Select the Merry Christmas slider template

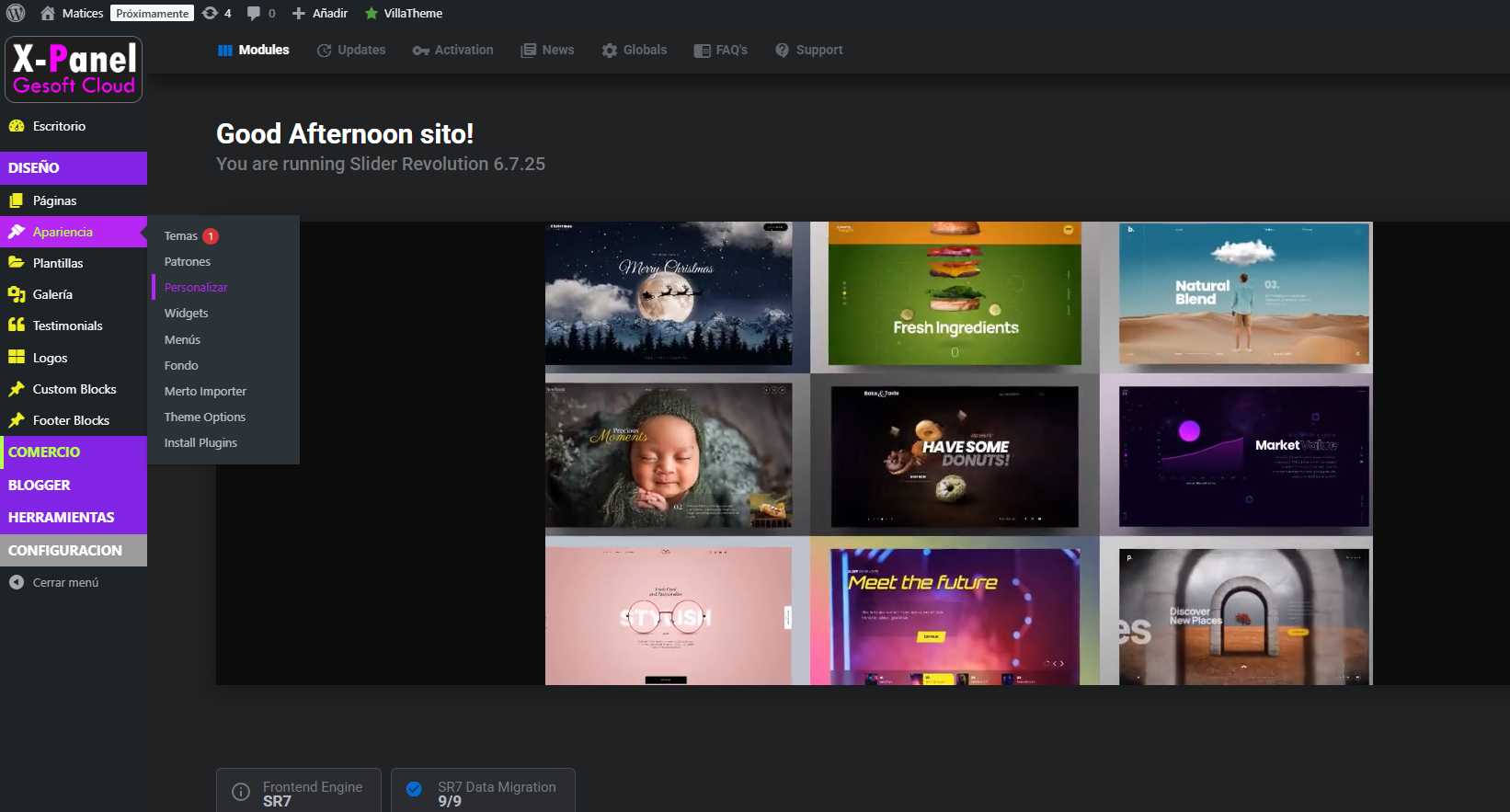tap(669, 294)
